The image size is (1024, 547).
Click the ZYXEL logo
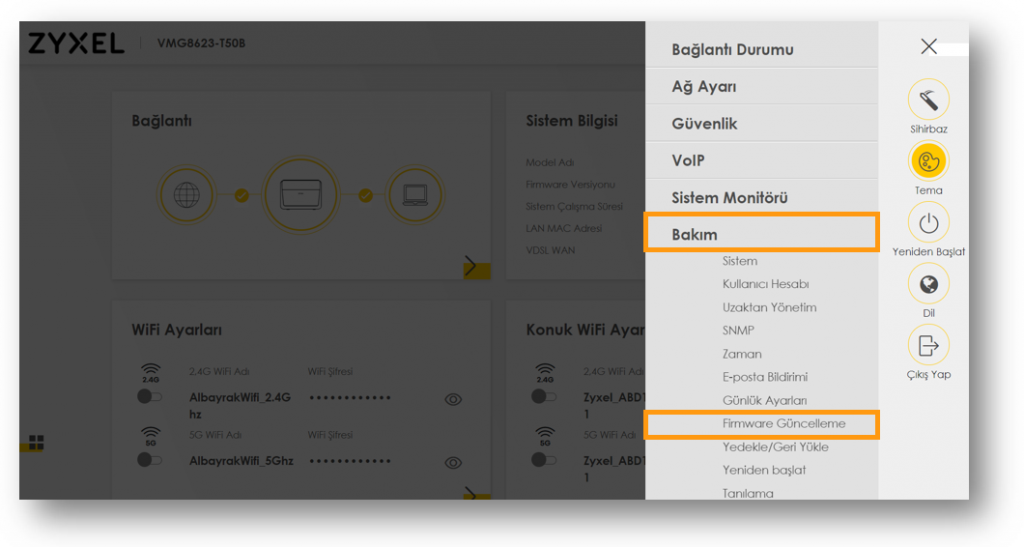click(x=76, y=43)
